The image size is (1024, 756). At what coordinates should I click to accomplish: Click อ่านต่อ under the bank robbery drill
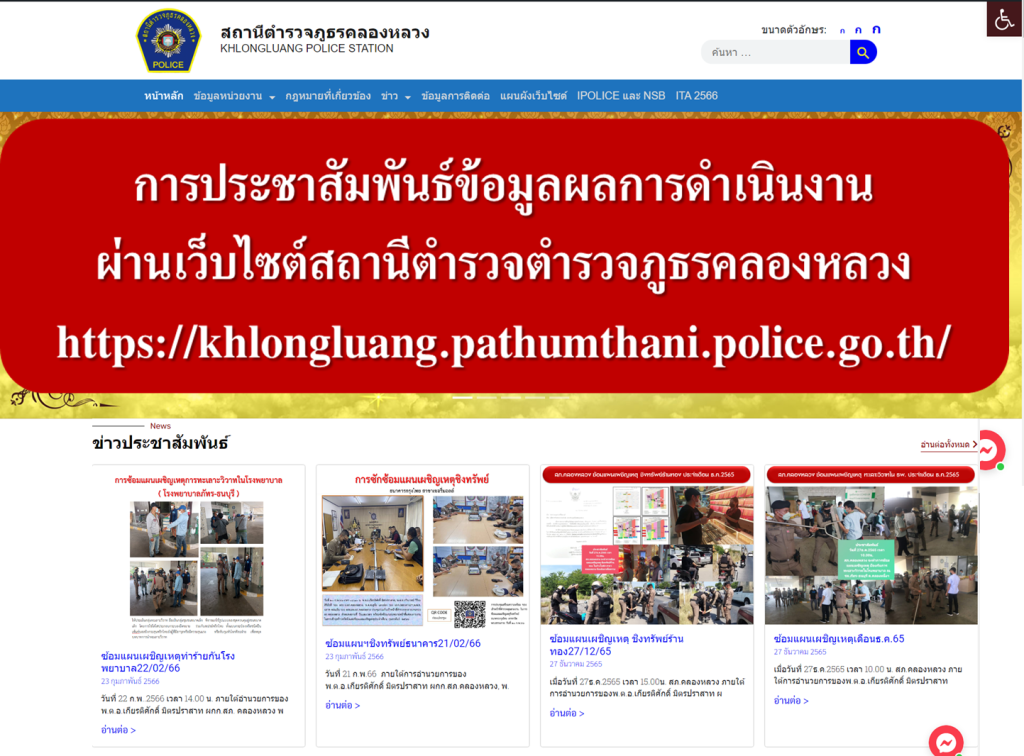[x=342, y=705]
